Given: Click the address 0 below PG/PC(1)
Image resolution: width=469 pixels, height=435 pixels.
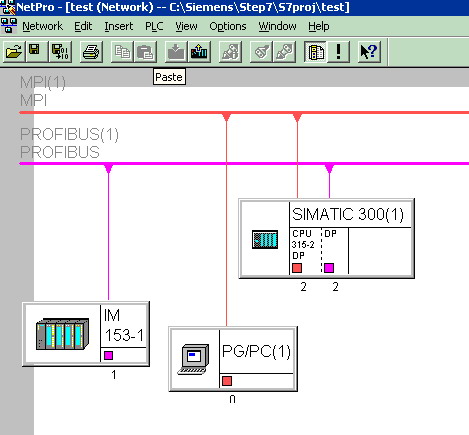Looking at the screenshot, I should [232, 399].
